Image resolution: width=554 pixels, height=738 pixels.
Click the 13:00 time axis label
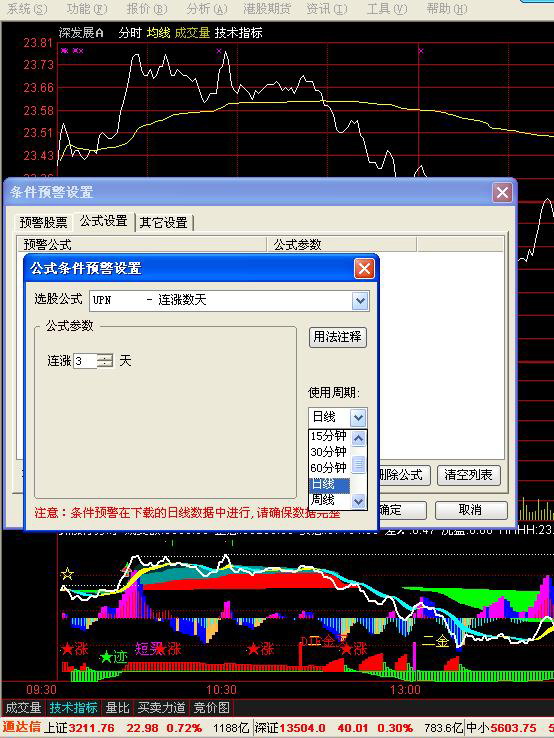[x=405, y=690]
